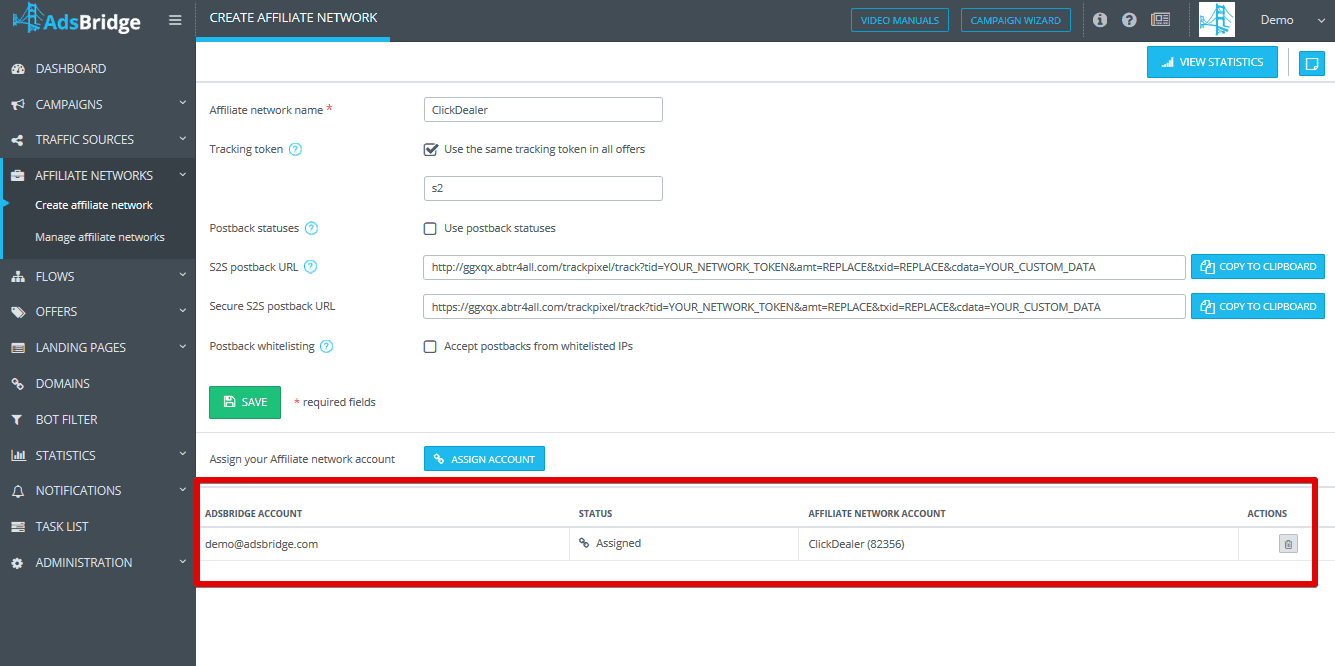Delete the ClickDealer assigned account row
The image size is (1335, 666).
point(1288,544)
